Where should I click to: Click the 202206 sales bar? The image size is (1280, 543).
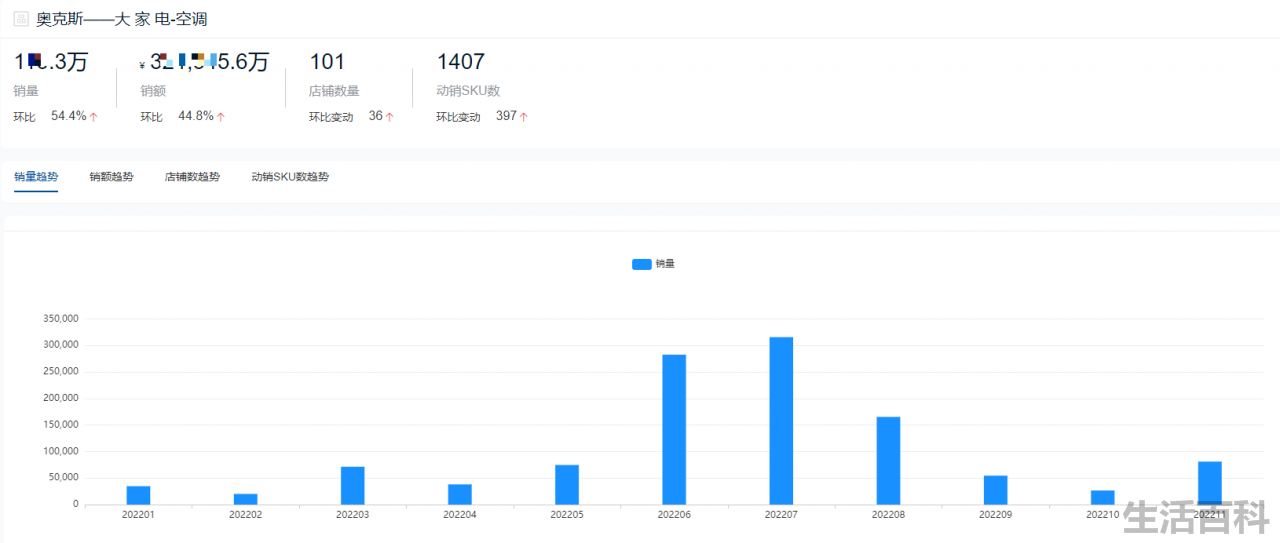tap(674, 430)
